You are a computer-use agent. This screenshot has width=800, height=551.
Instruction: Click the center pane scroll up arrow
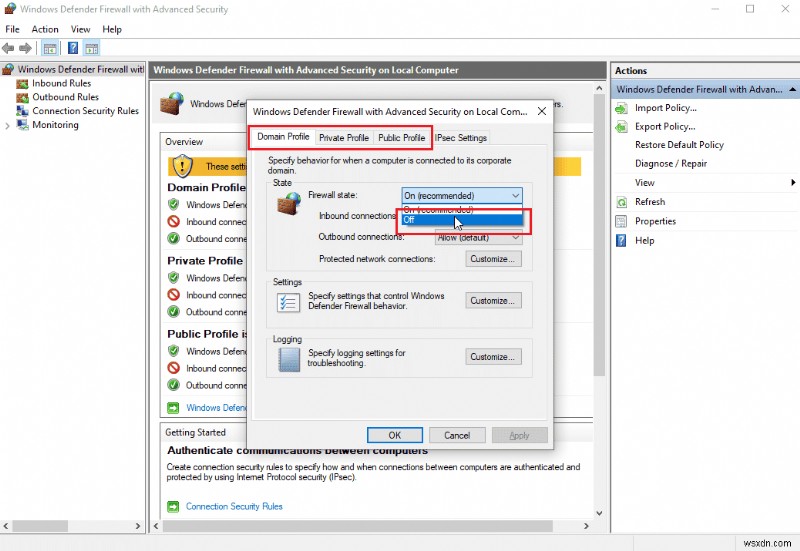pyautogui.click(x=599, y=88)
